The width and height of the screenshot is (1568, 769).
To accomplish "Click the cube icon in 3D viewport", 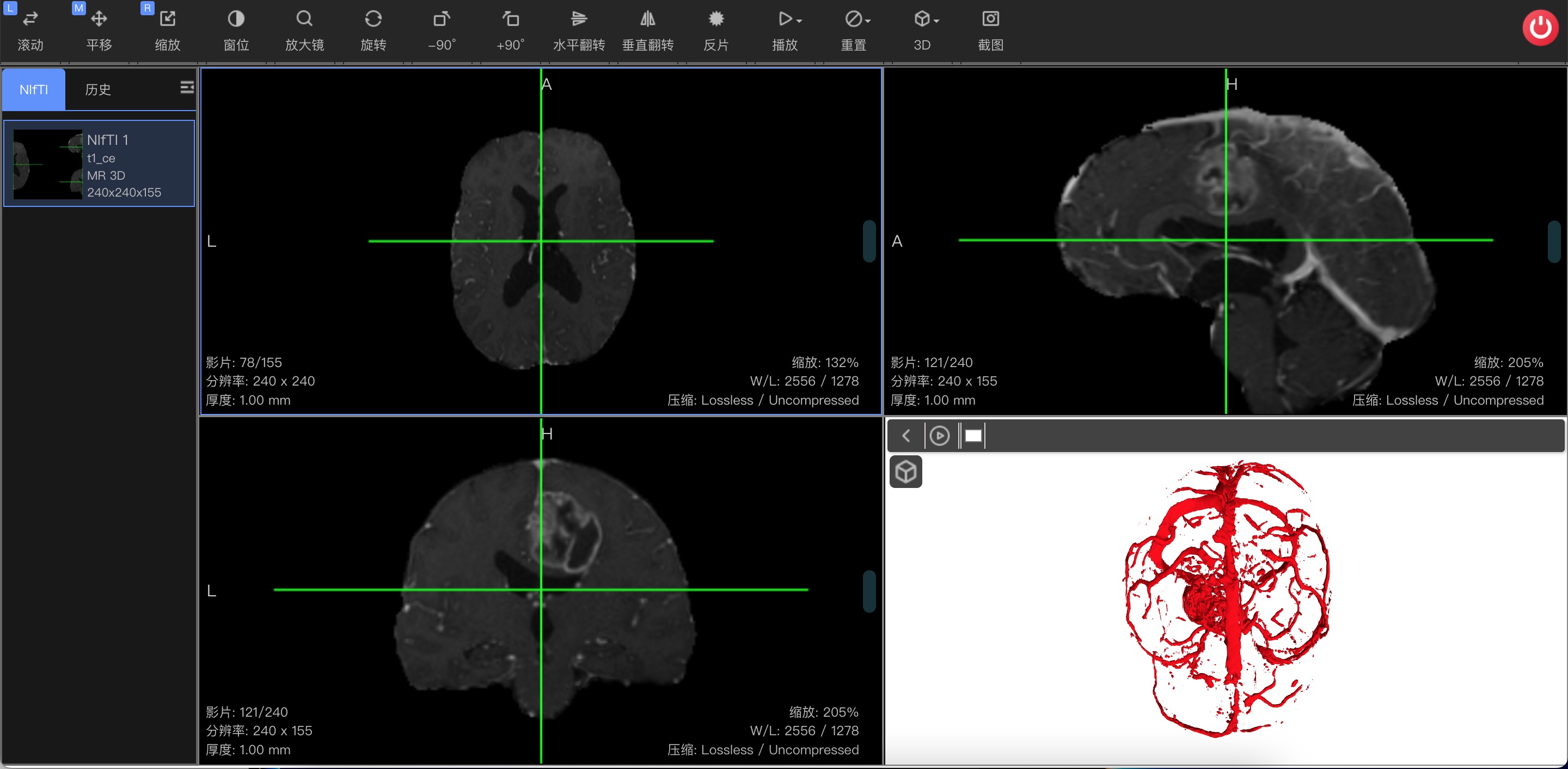I will click(x=906, y=472).
